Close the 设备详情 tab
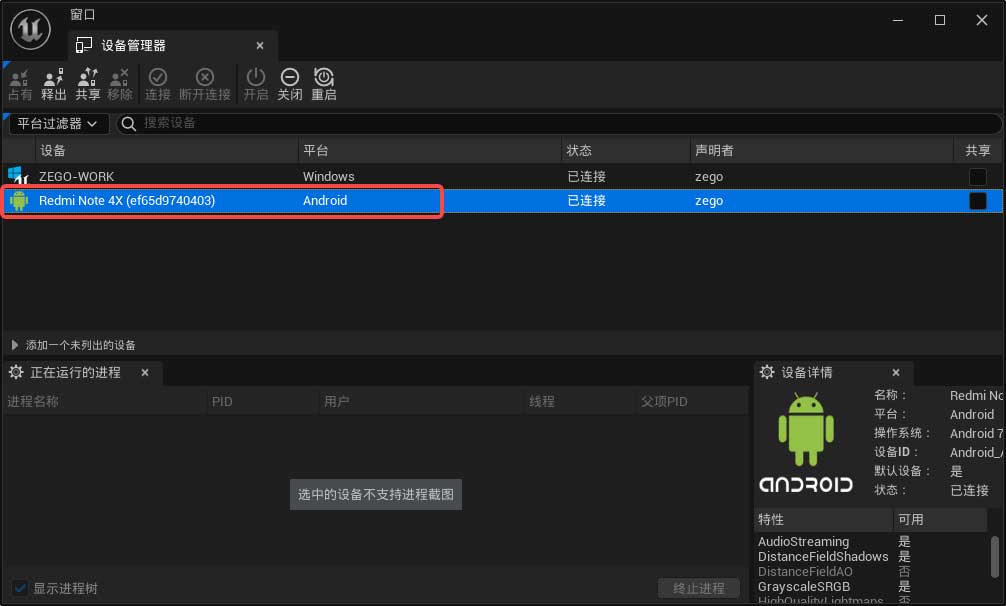This screenshot has width=1006, height=606. (896, 372)
